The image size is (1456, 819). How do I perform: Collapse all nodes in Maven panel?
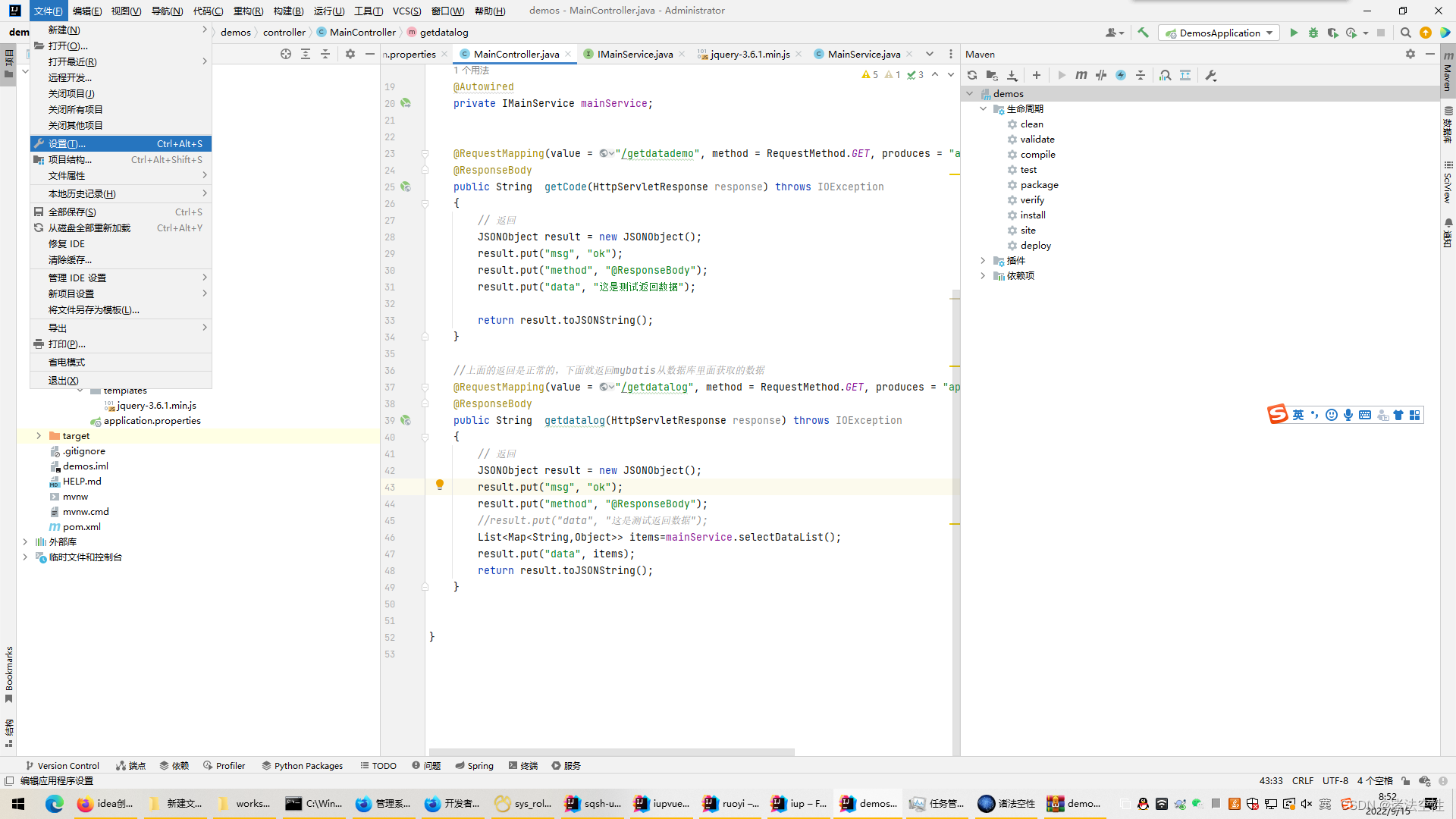point(1140,75)
